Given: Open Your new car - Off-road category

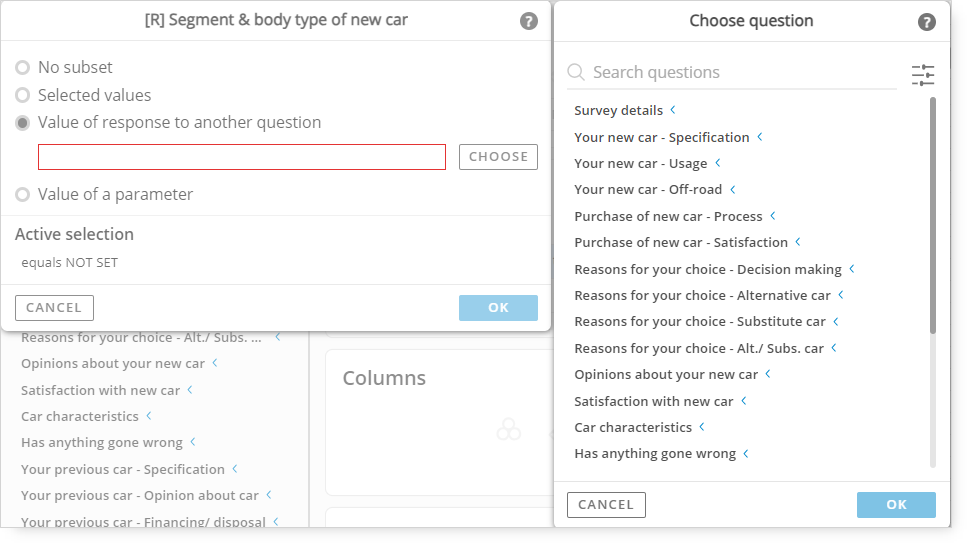Looking at the screenshot, I should [x=648, y=189].
